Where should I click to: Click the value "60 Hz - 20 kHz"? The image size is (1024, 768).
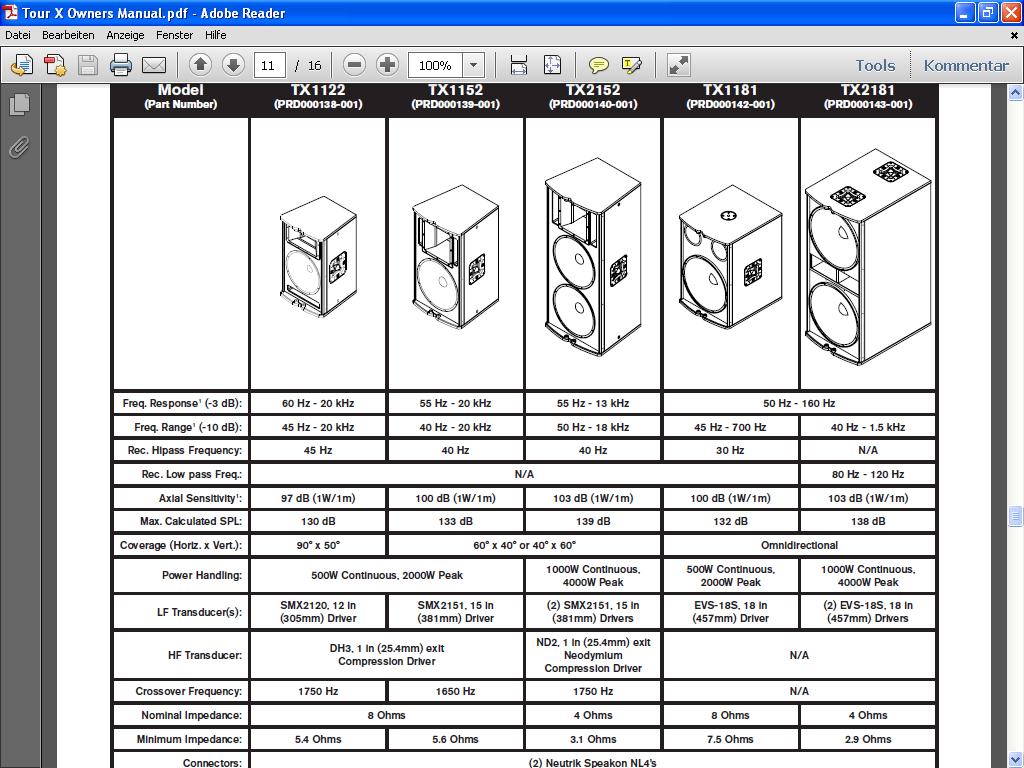pos(318,404)
